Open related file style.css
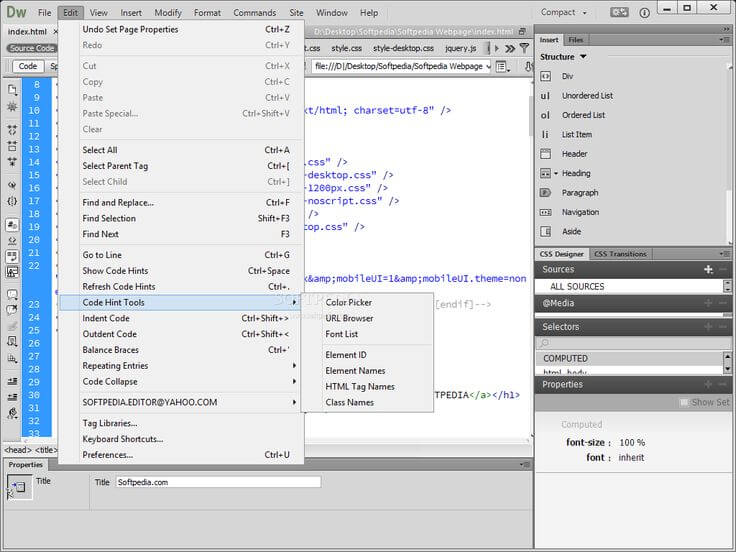This screenshot has width=736, height=552. [x=346, y=48]
